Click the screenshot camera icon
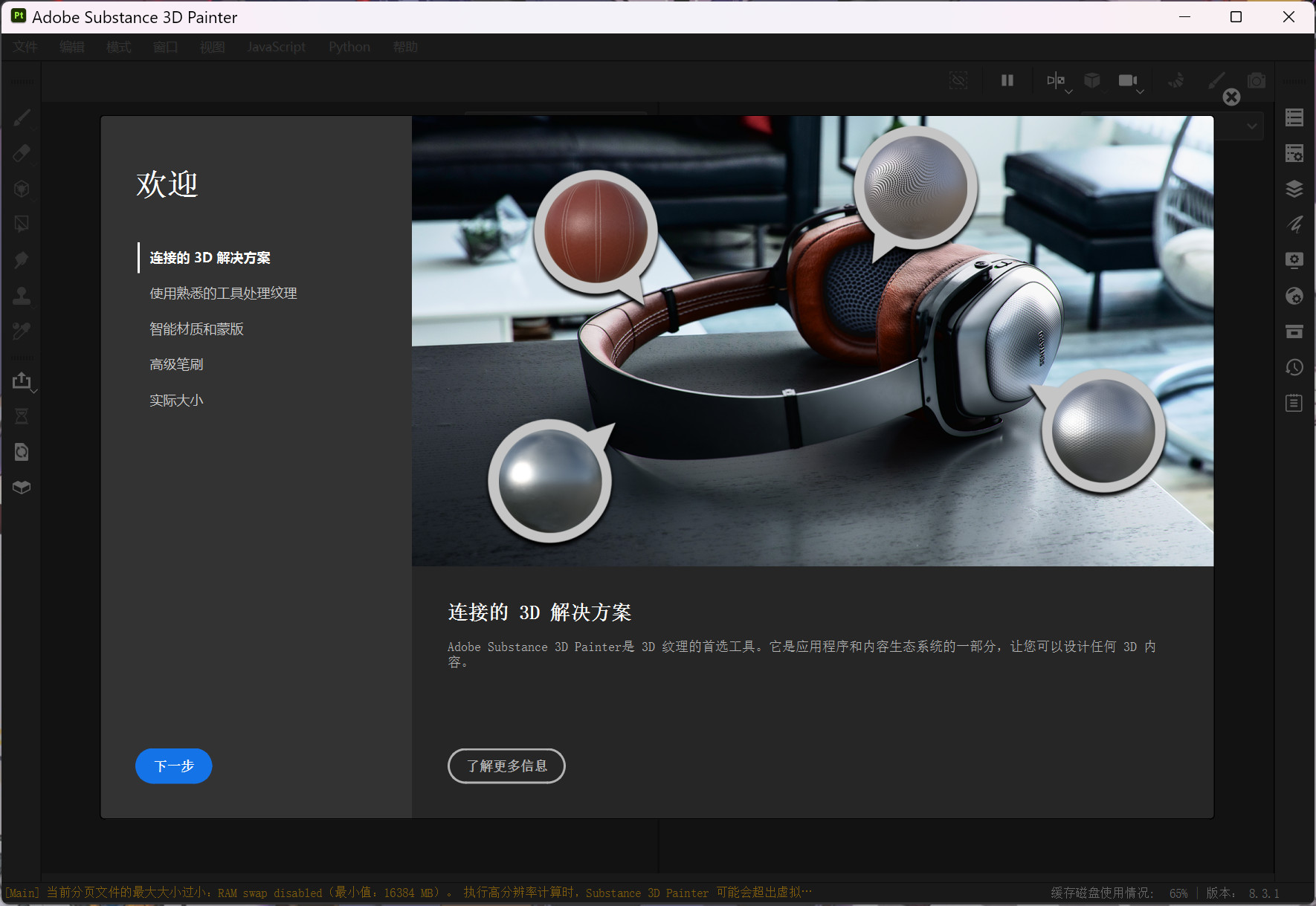 click(1257, 80)
